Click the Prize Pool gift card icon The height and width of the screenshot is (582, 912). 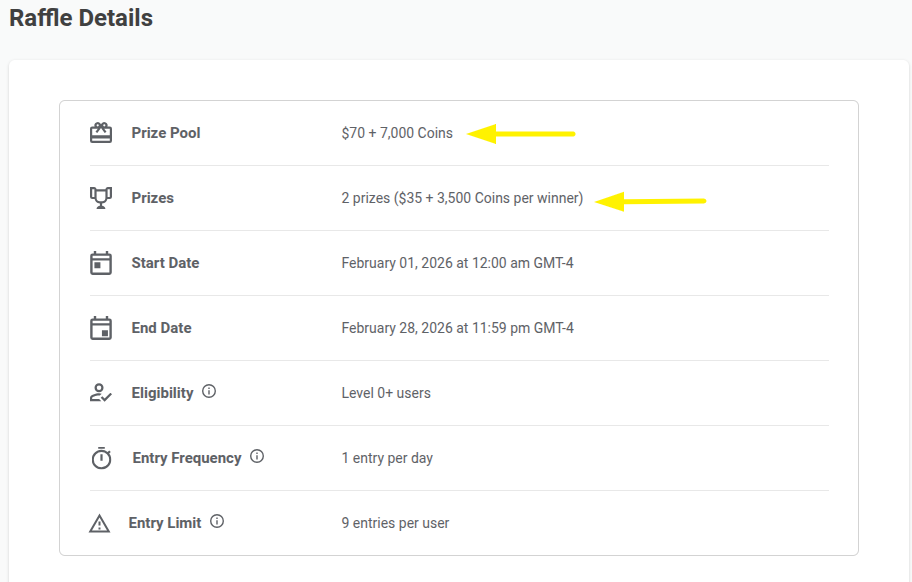point(101,133)
